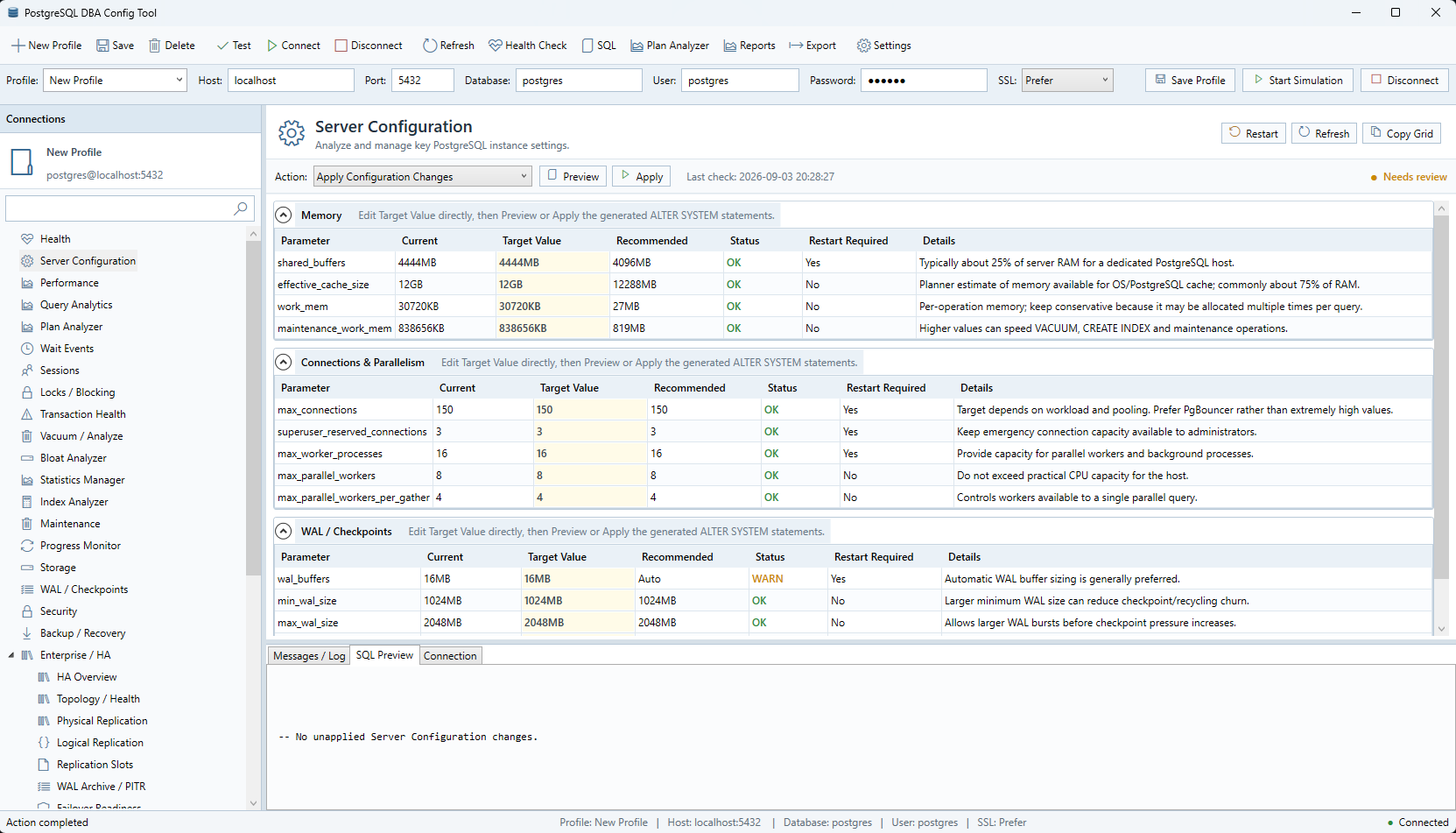This screenshot has height=833, width=1456.
Task: Collapse the Enterprise / HA tree node
Action: [x=11, y=655]
